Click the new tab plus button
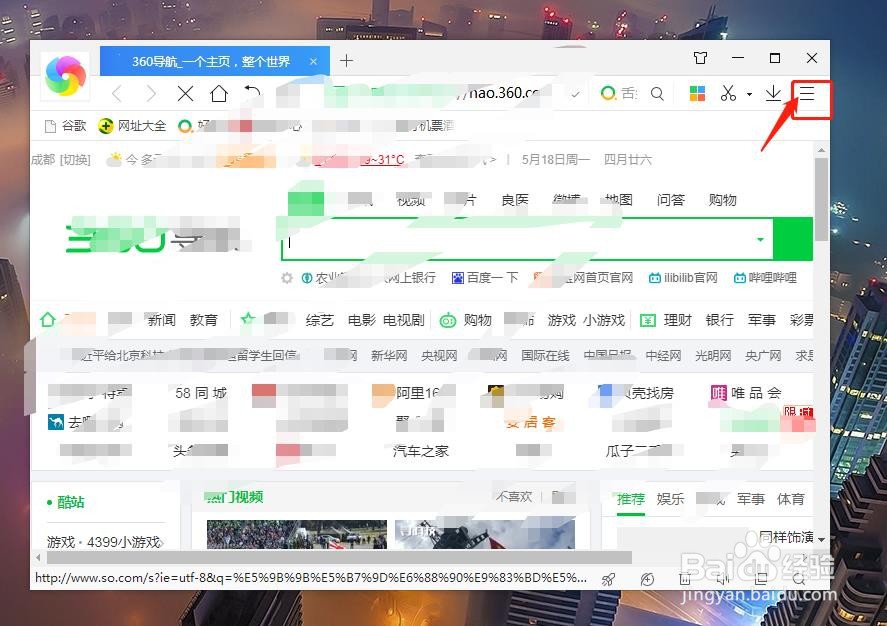 coord(346,60)
